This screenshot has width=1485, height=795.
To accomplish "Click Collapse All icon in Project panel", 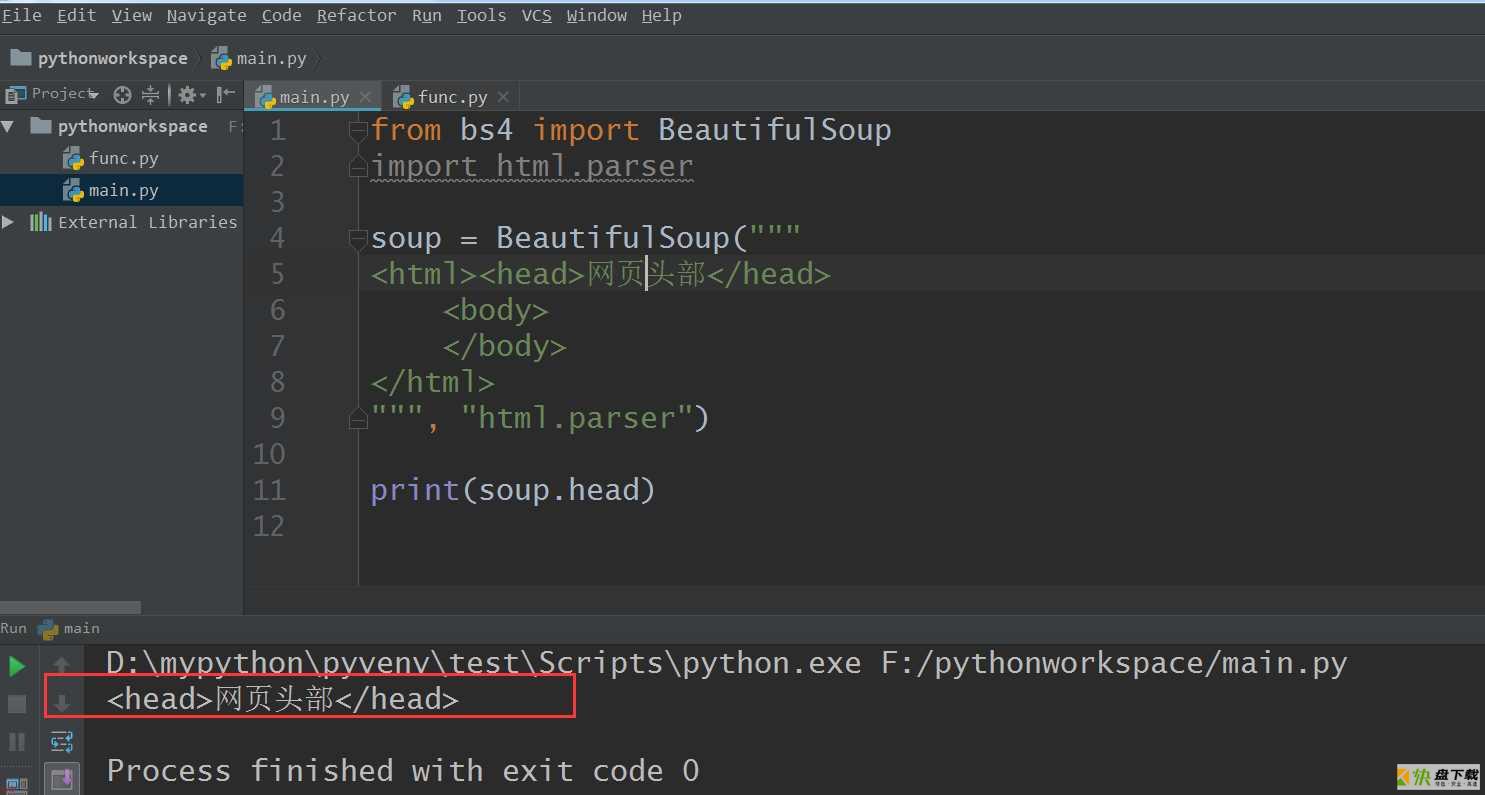I will pos(150,95).
